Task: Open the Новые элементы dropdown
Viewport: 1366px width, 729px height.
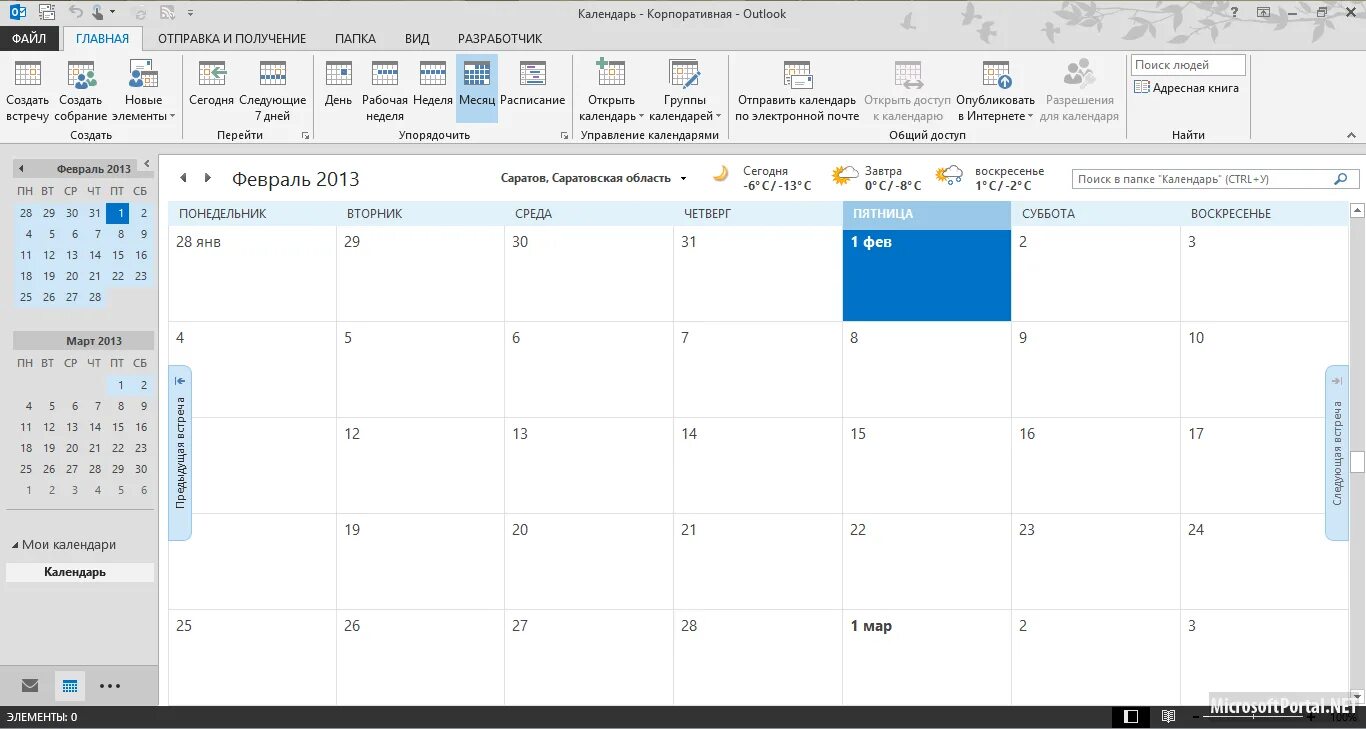Action: (x=144, y=90)
